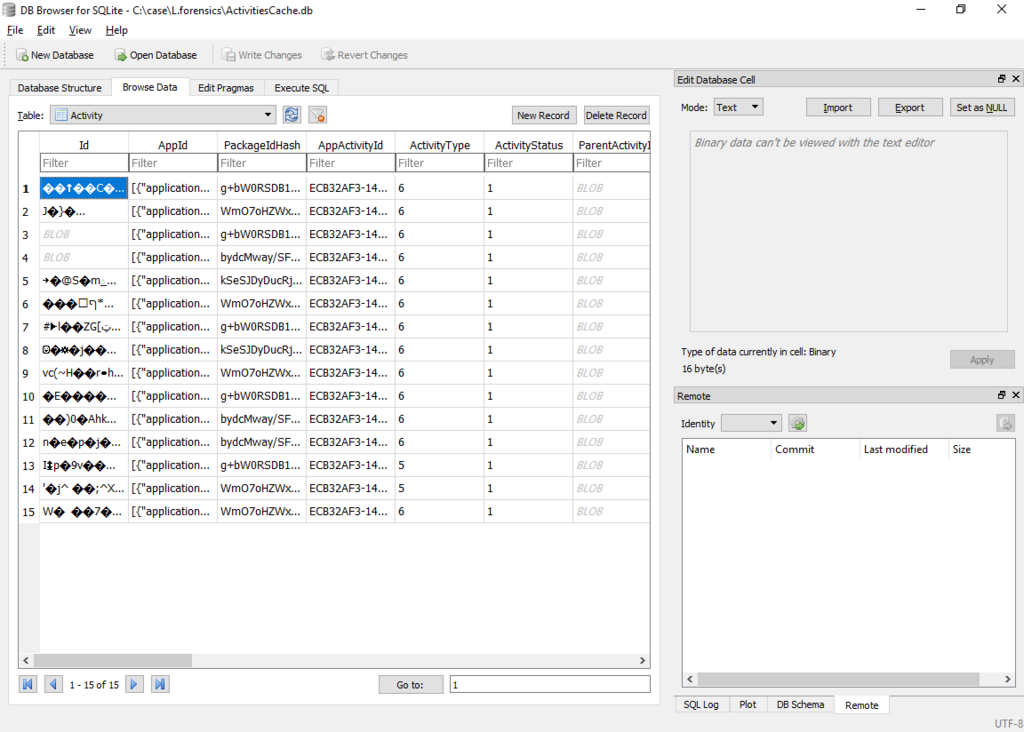Sort by the Id column header

coord(84,145)
